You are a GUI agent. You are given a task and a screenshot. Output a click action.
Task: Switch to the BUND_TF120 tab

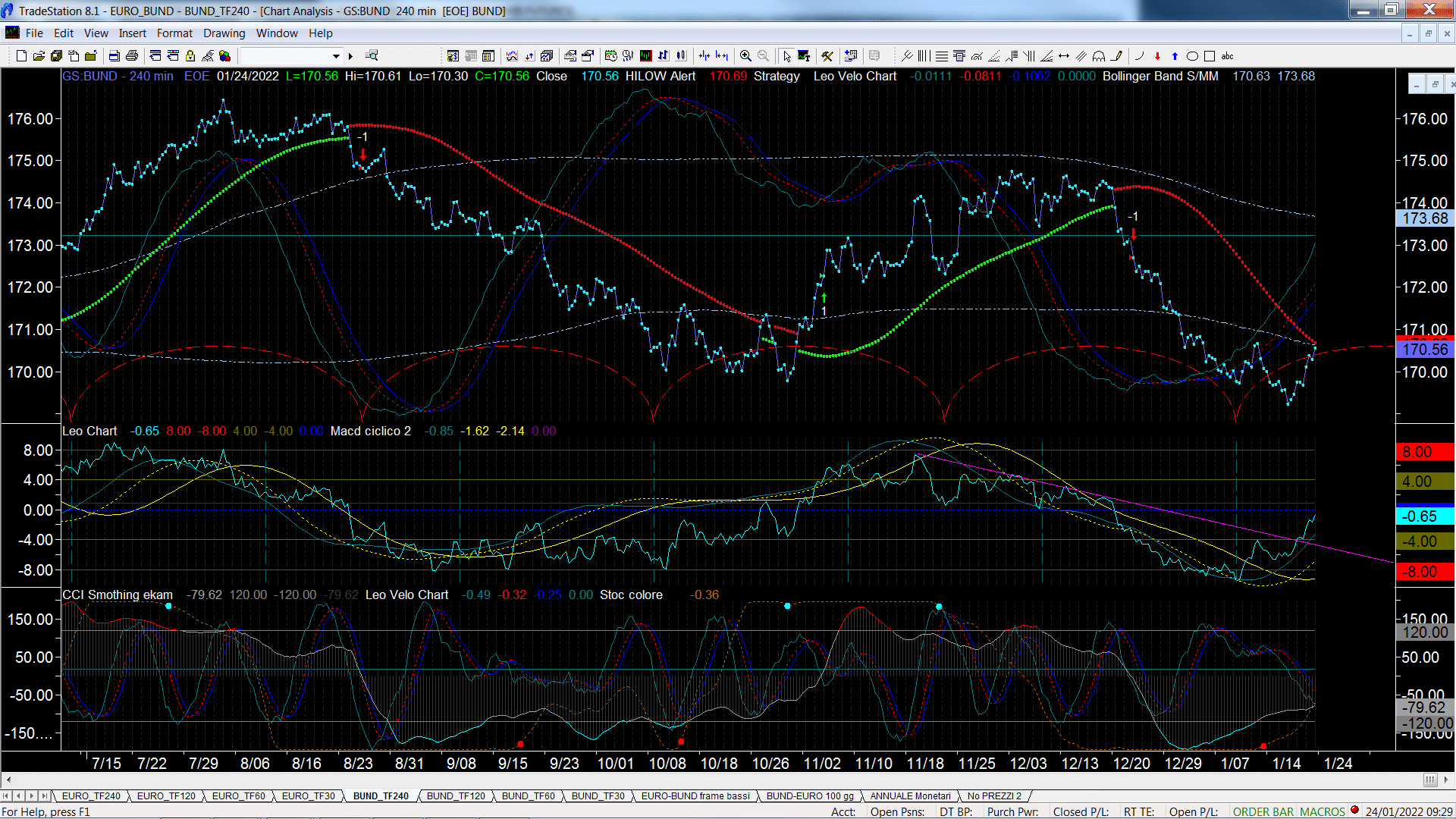click(x=456, y=795)
